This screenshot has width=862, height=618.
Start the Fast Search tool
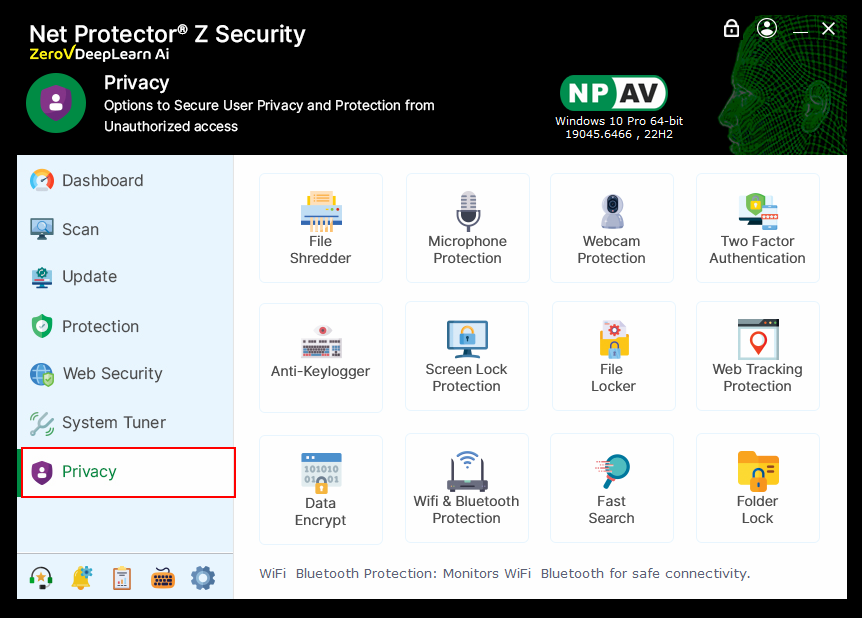[x=611, y=489]
